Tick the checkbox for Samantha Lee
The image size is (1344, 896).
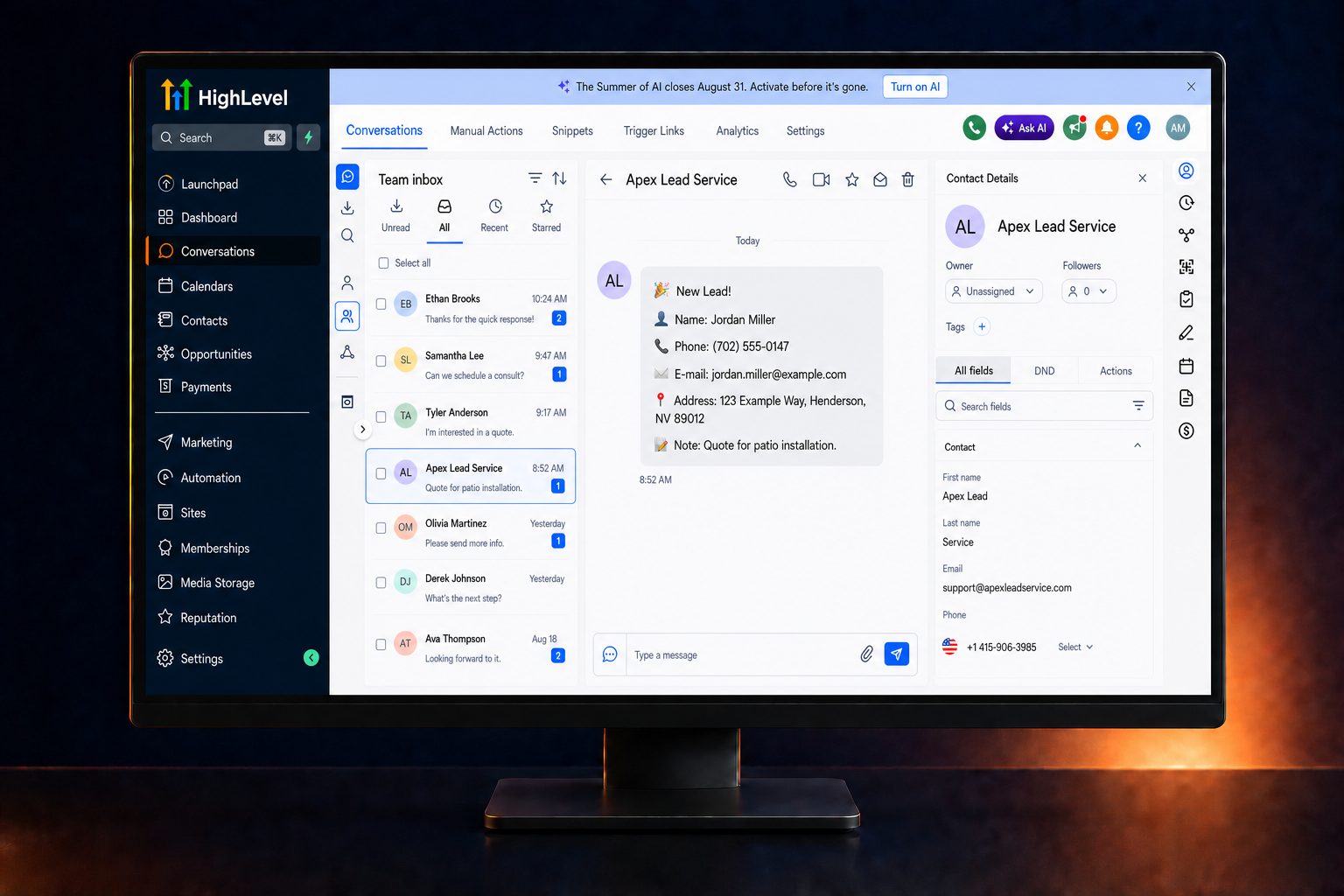(381, 360)
